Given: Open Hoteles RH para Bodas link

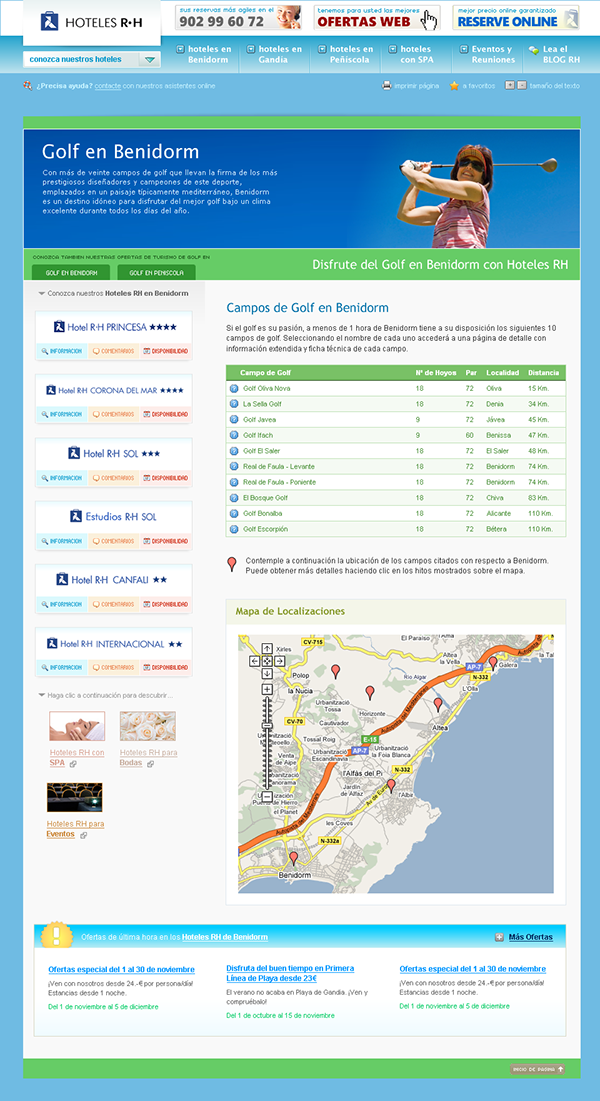Looking at the screenshot, I should pos(148,758).
